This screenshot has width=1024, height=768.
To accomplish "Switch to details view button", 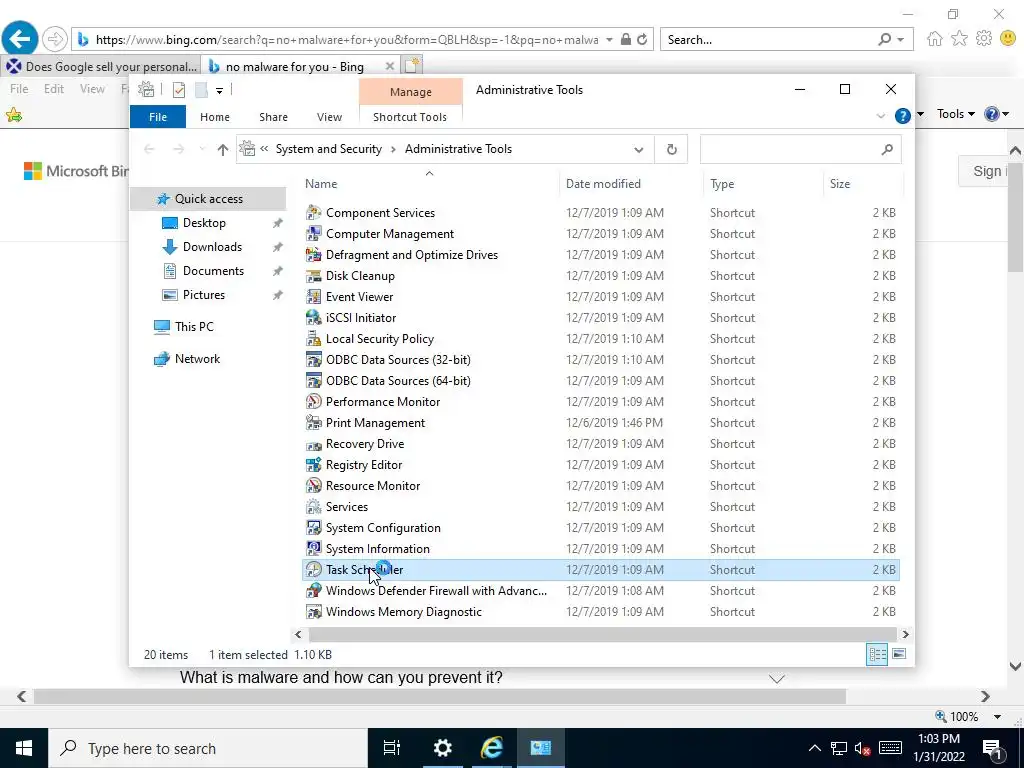I will 877,654.
